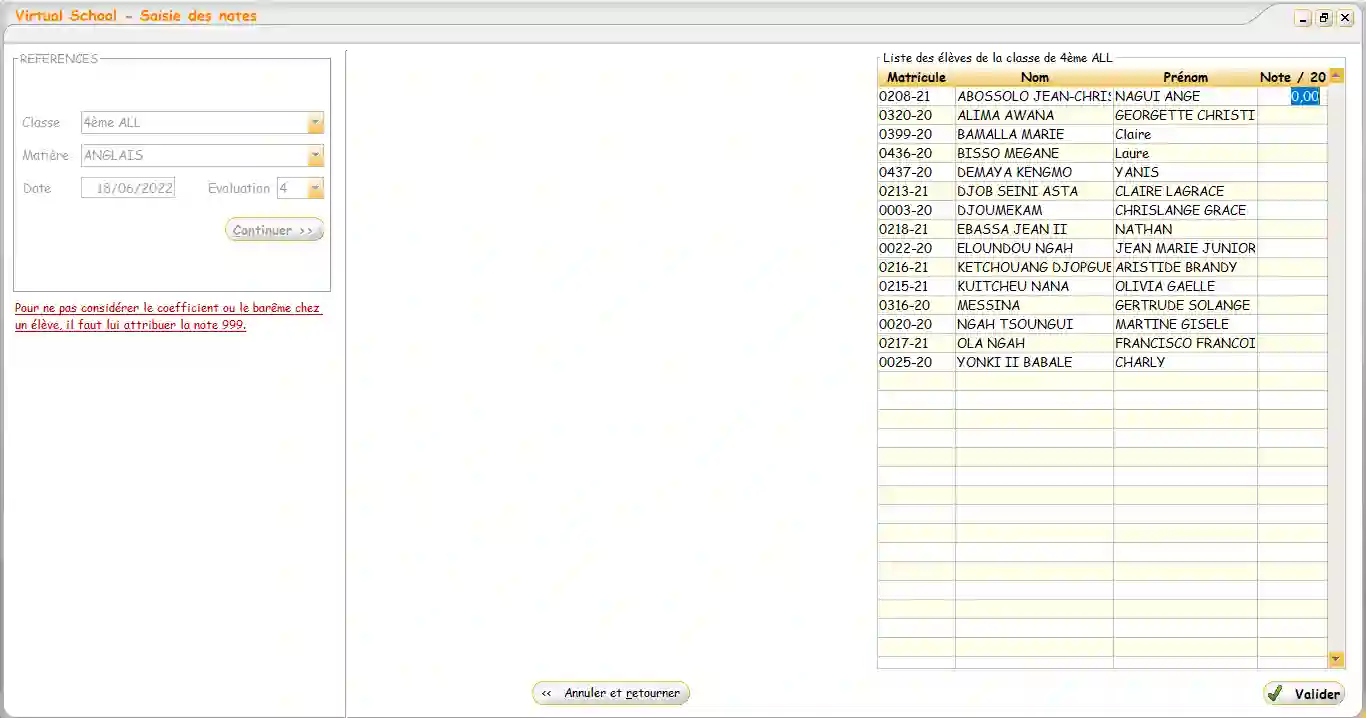Open the Matière dropdown showing ANGLAIS
Viewport: 1366px width, 718px height.
316,155
